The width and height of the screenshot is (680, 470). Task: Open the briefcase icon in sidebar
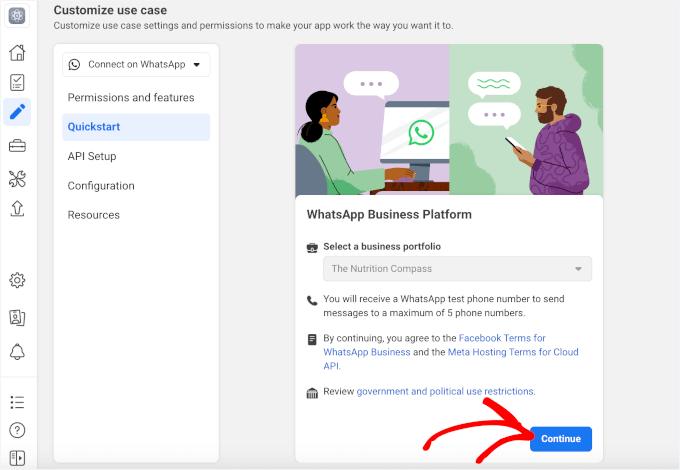[x=17, y=146]
